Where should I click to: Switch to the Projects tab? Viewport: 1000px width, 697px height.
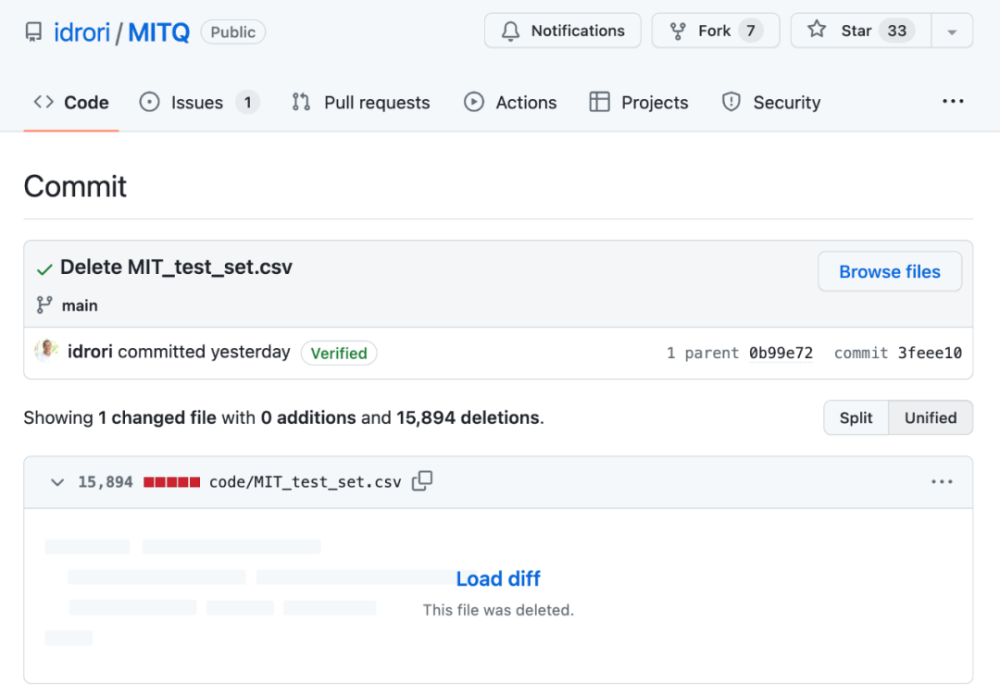click(x=639, y=103)
